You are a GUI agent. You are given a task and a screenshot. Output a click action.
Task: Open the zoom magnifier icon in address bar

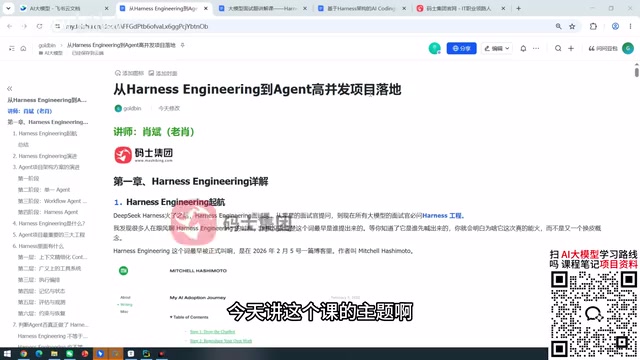tap(558, 26)
